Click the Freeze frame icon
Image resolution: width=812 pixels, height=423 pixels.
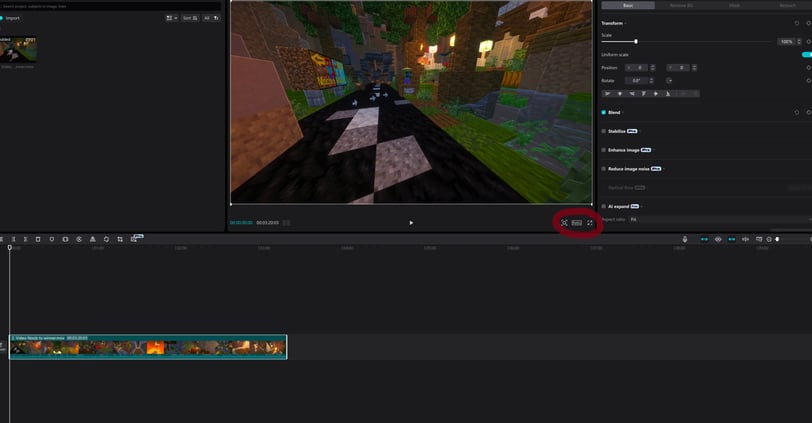pyautogui.click(x=65, y=239)
